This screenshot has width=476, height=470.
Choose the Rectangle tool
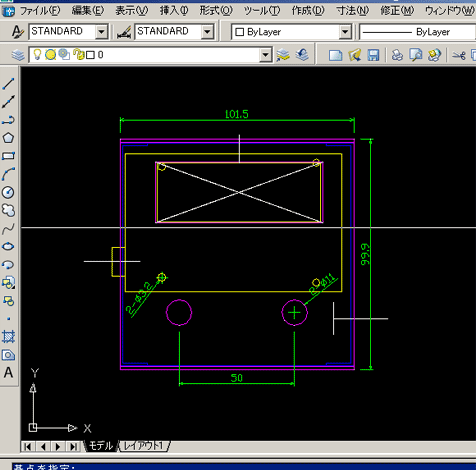[x=8, y=156]
